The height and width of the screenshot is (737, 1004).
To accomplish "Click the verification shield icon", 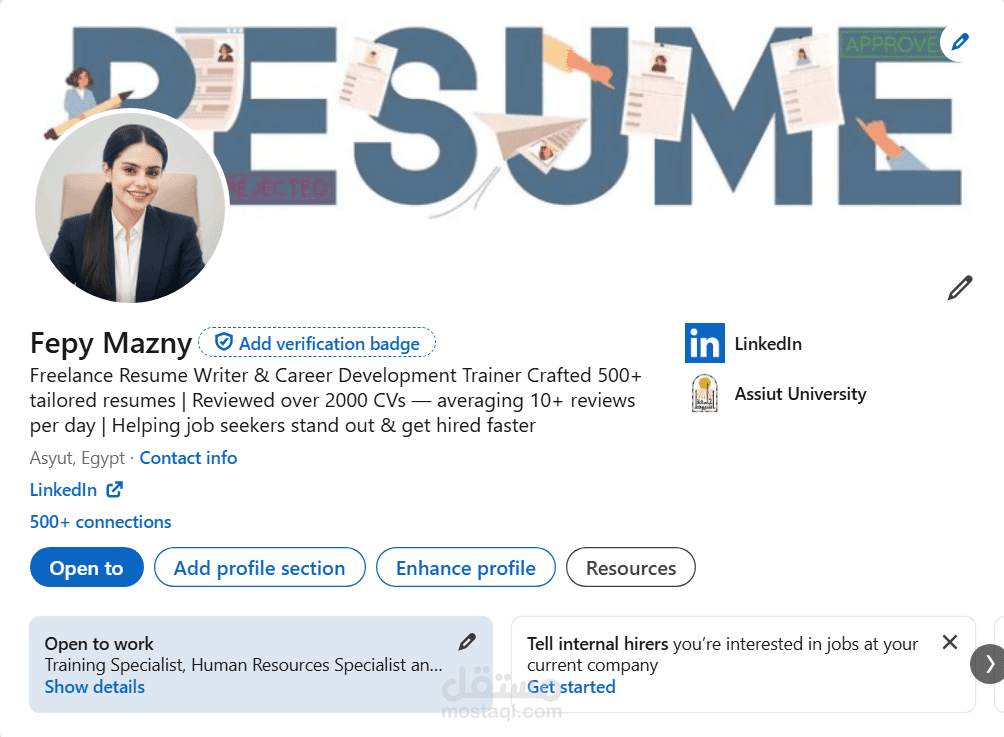I will tap(224, 343).
